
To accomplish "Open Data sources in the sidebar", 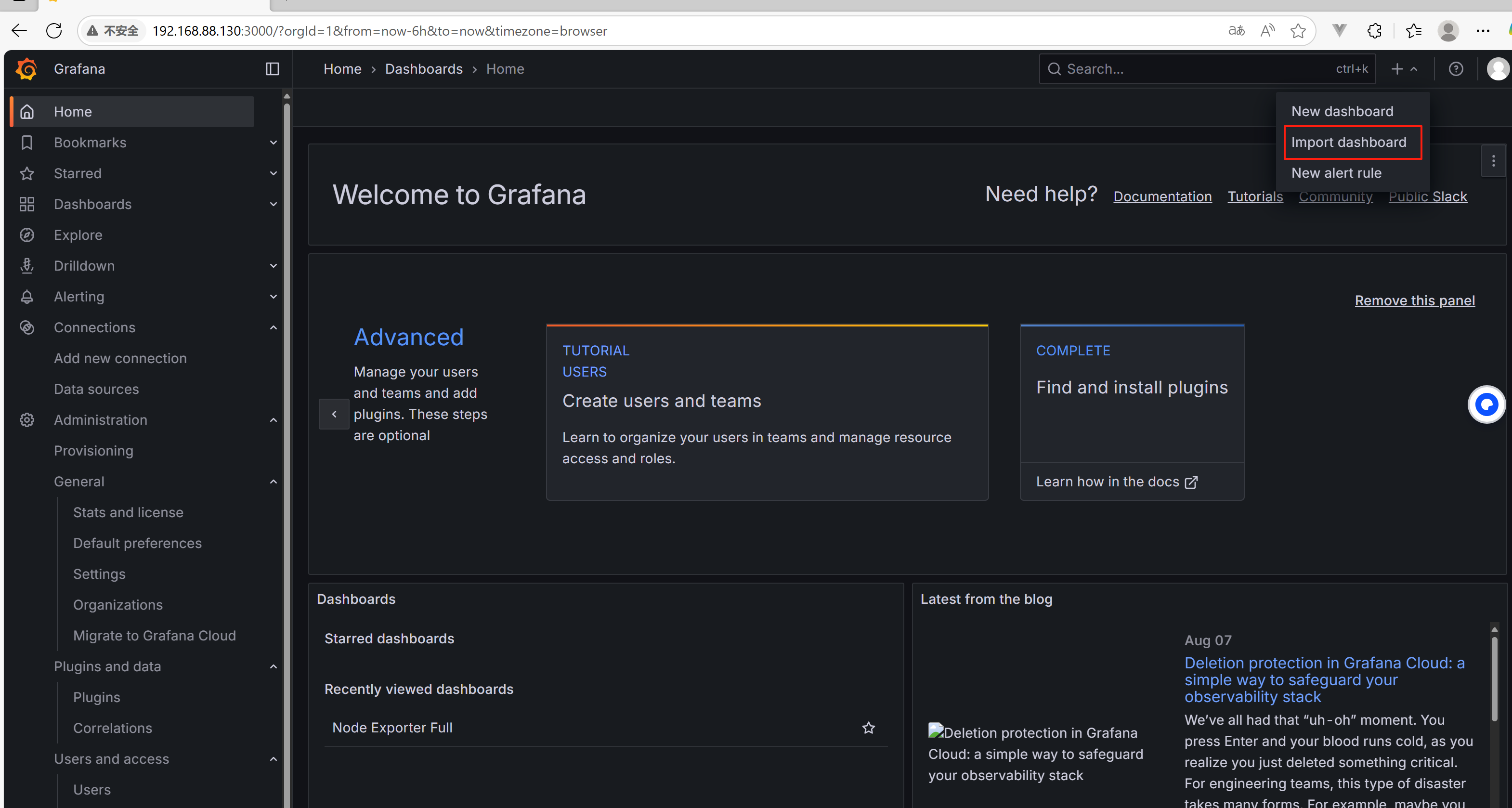I will click(x=96, y=389).
